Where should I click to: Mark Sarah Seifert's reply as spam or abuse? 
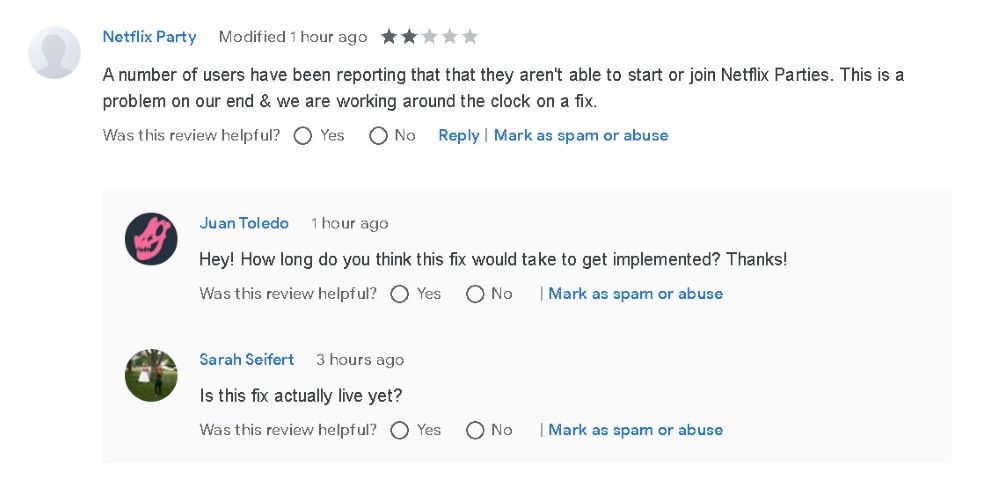tap(635, 429)
